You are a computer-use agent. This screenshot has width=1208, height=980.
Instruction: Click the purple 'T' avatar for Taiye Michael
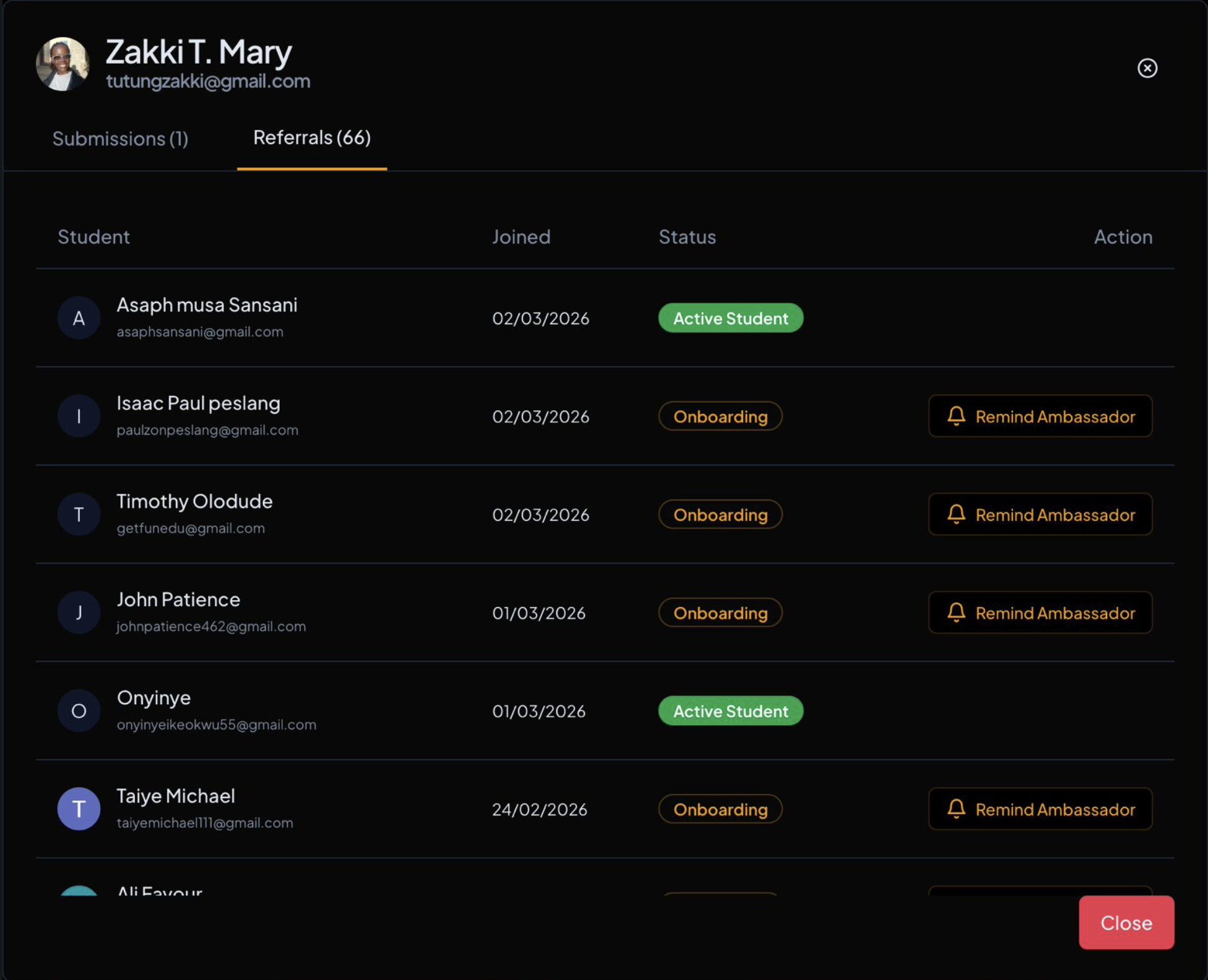tap(79, 809)
